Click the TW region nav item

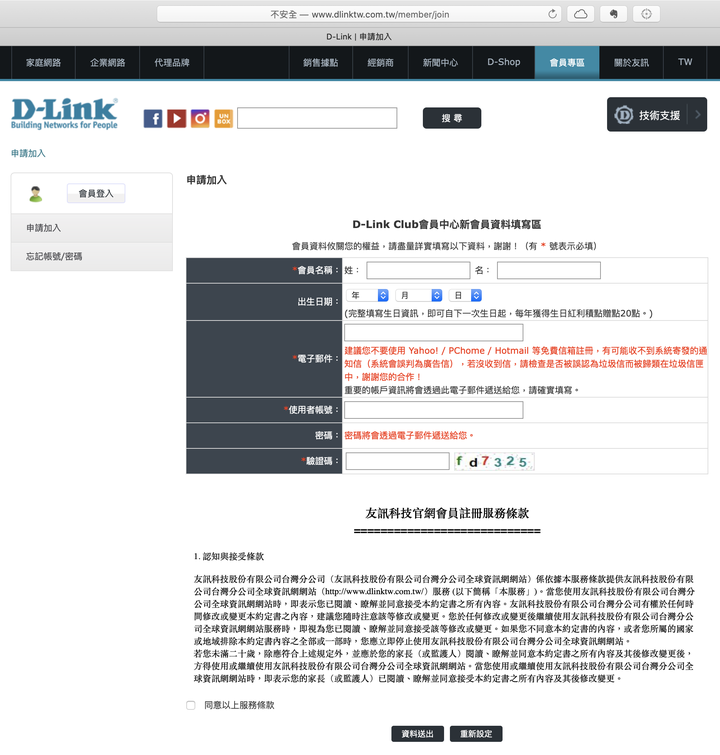[685, 62]
